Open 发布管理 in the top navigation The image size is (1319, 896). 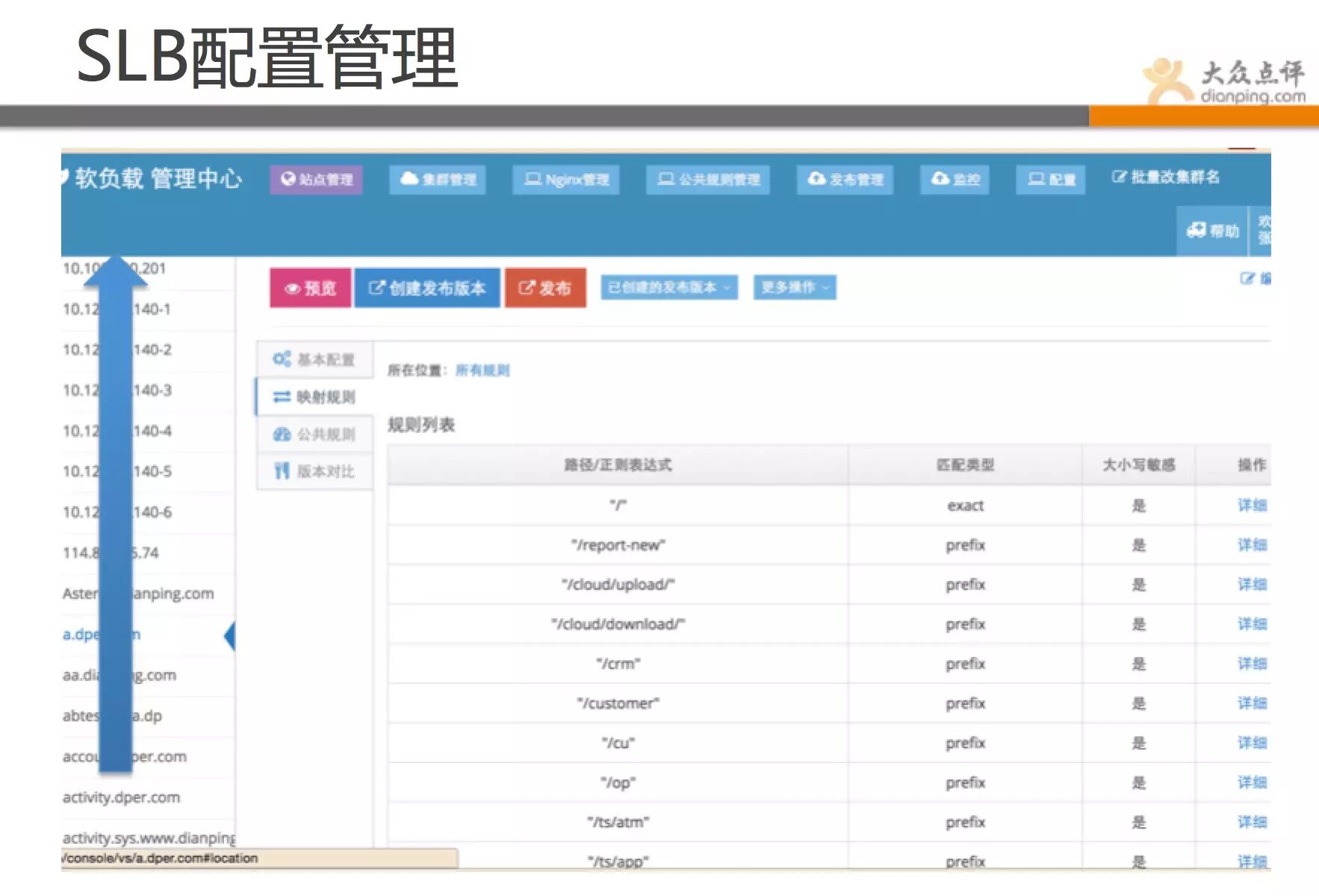click(845, 179)
